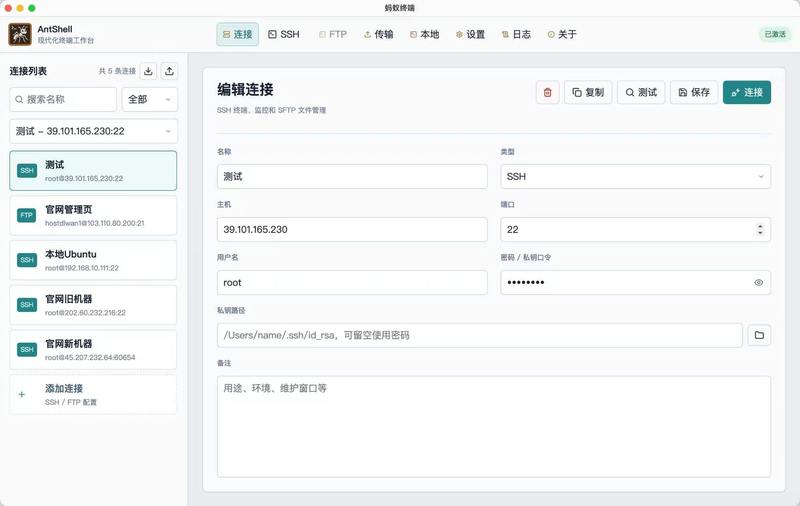The image size is (800, 506).
Task: Click the SSH badge on 本地Ubuntu connection
Action: coord(27,260)
